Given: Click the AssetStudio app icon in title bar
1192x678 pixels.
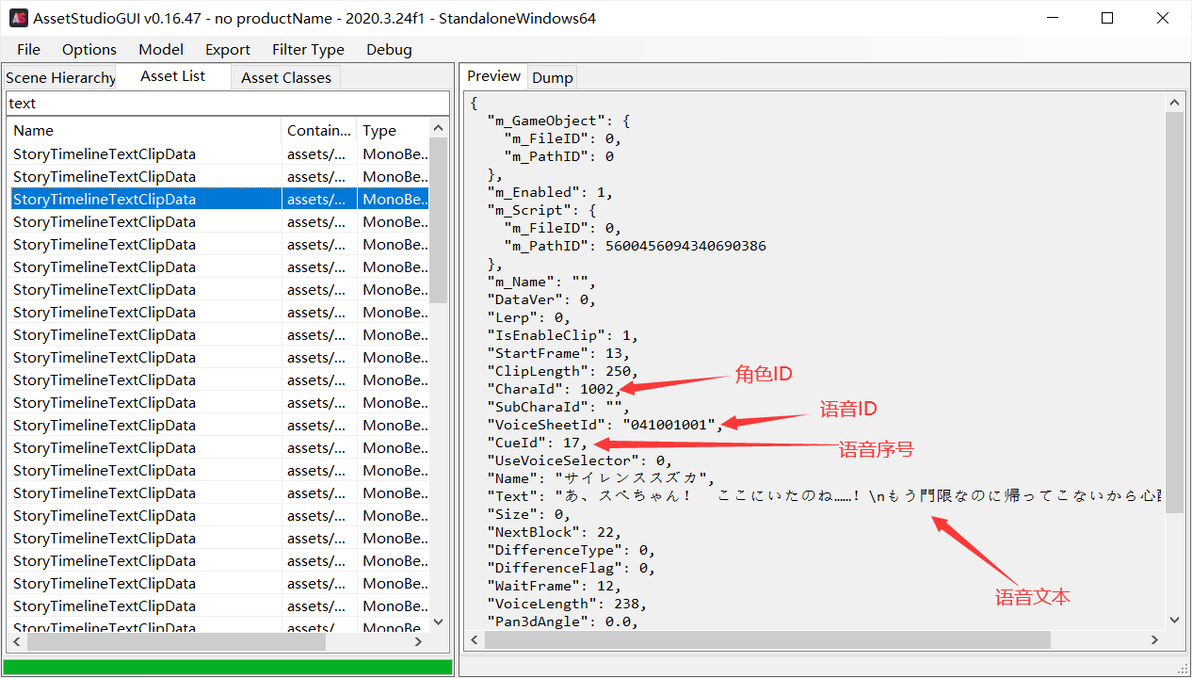Looking at the screenshot, I should 18,17.
